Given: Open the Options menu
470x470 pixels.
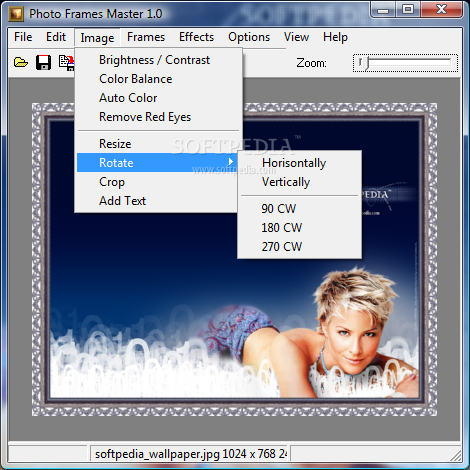Looking at the screenshot, I should coord(249,37).
